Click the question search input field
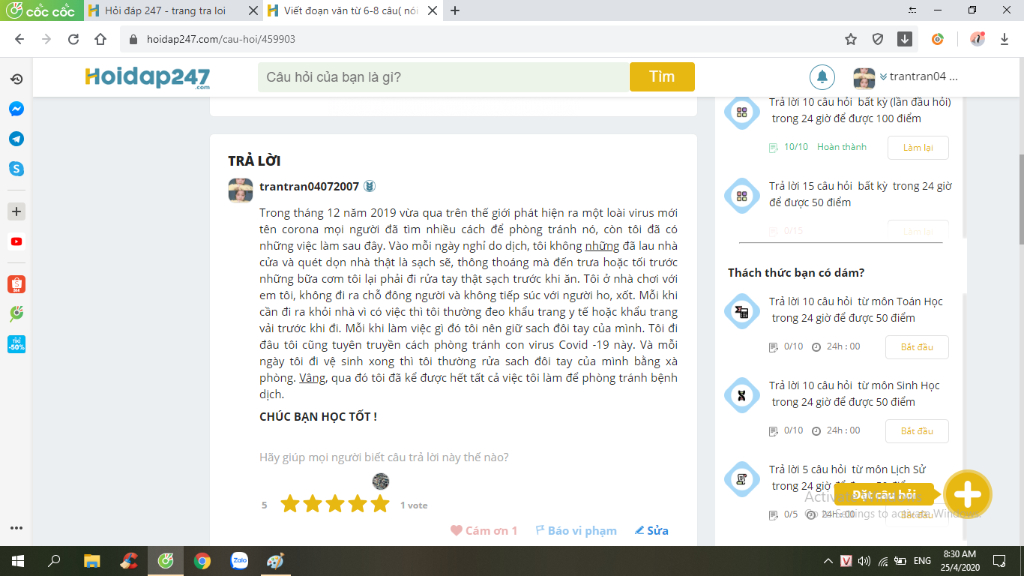 click(444, 77)
